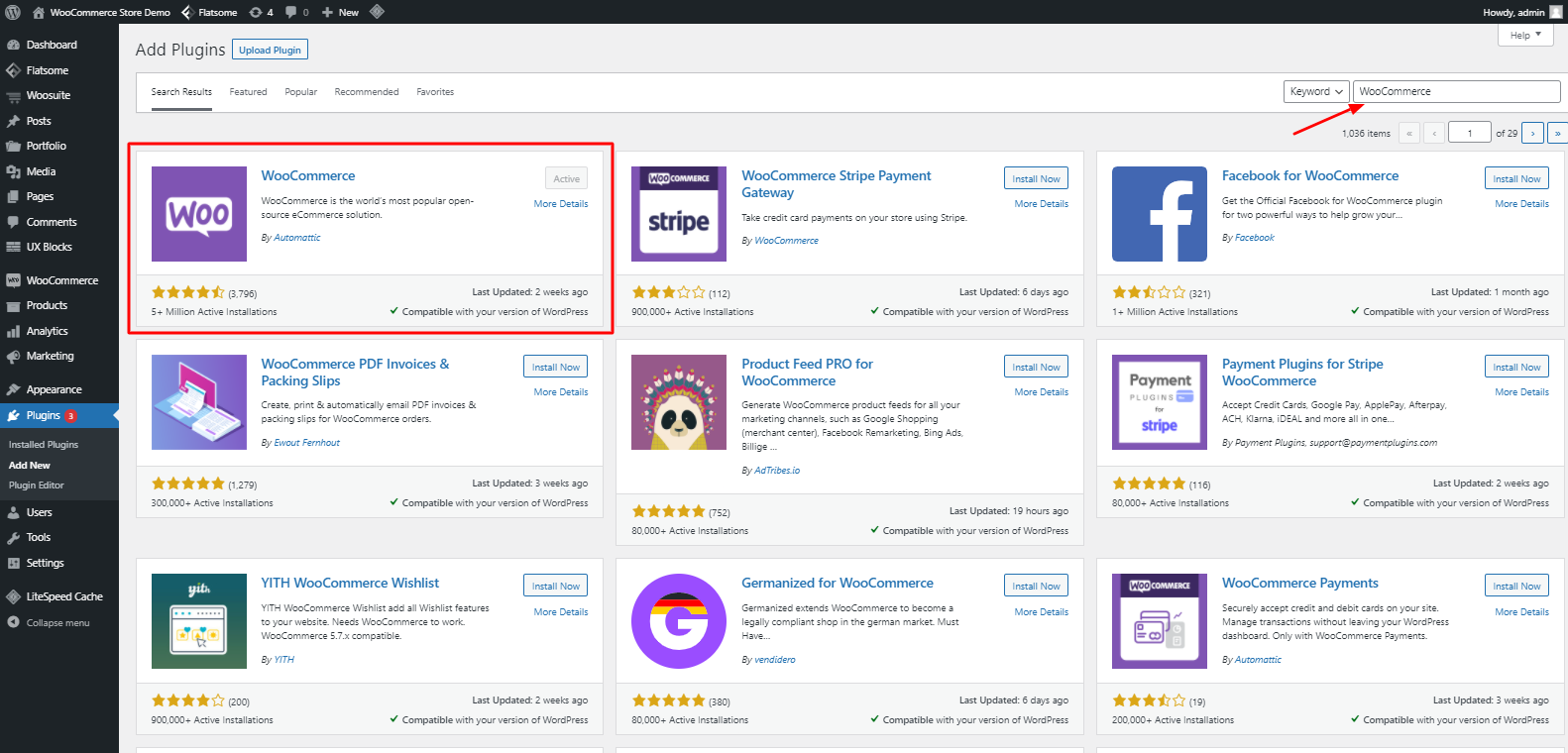
Task: Click the Product Feed PRO panda thumbnail
Action: pyautogui.click(x=679, y=402)
